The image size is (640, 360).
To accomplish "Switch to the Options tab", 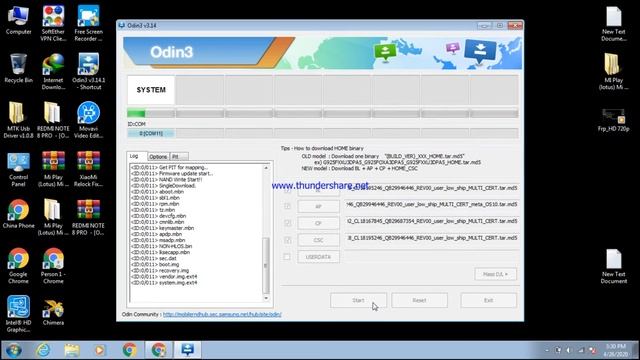I will 158,157.
